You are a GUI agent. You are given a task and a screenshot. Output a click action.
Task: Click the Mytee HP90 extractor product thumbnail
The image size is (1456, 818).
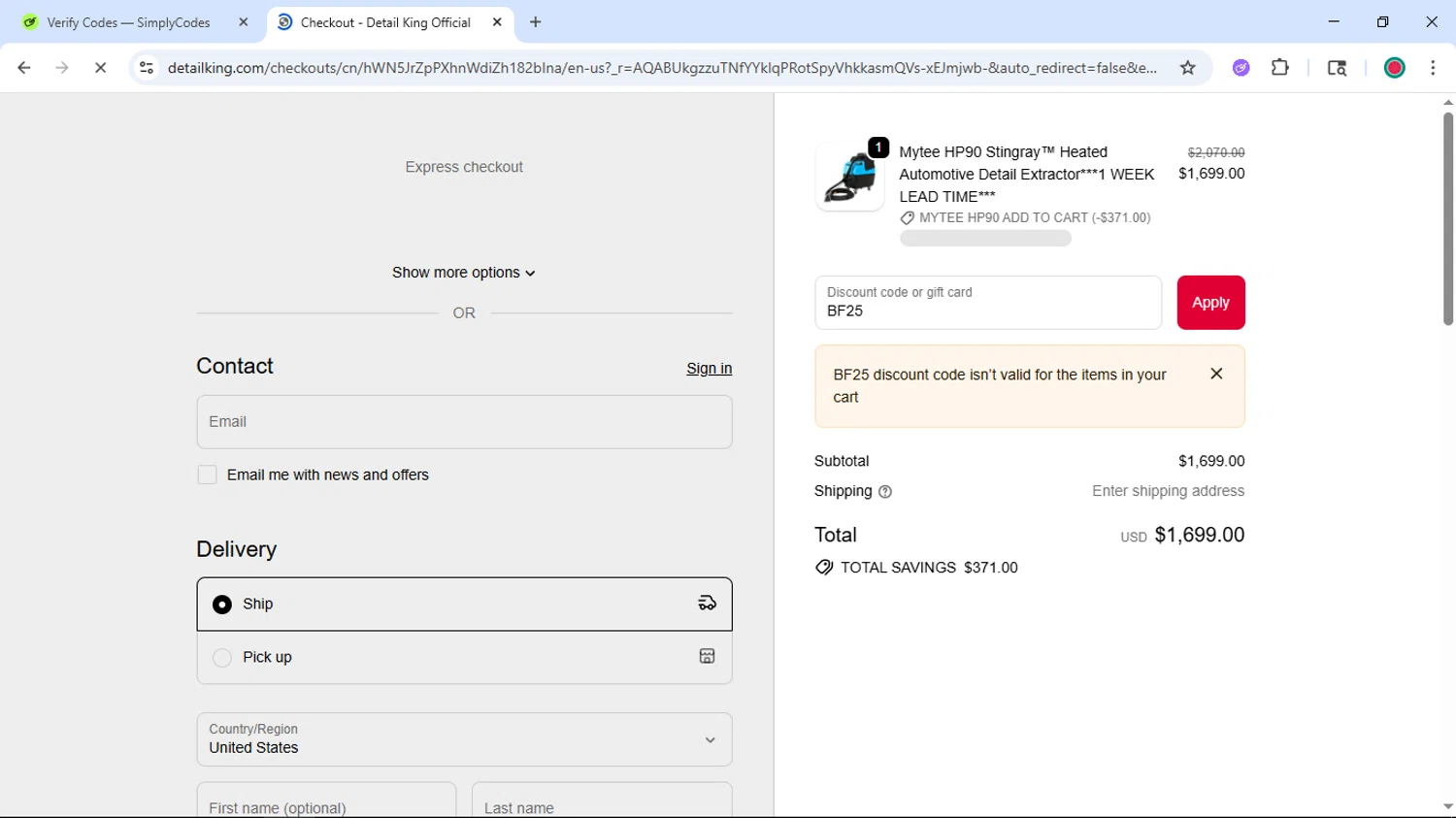849,177
